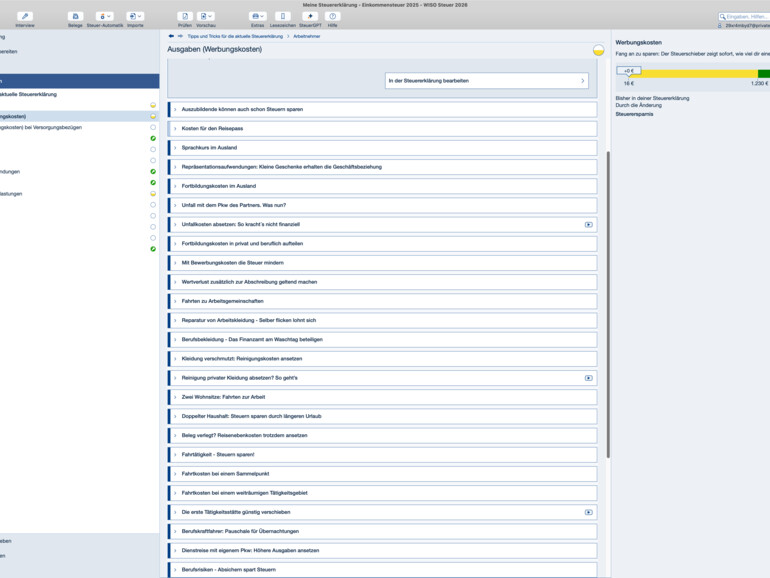
Task: Open the Berufsbekleidung tip about the Waschtag
Action: (383, 339)
